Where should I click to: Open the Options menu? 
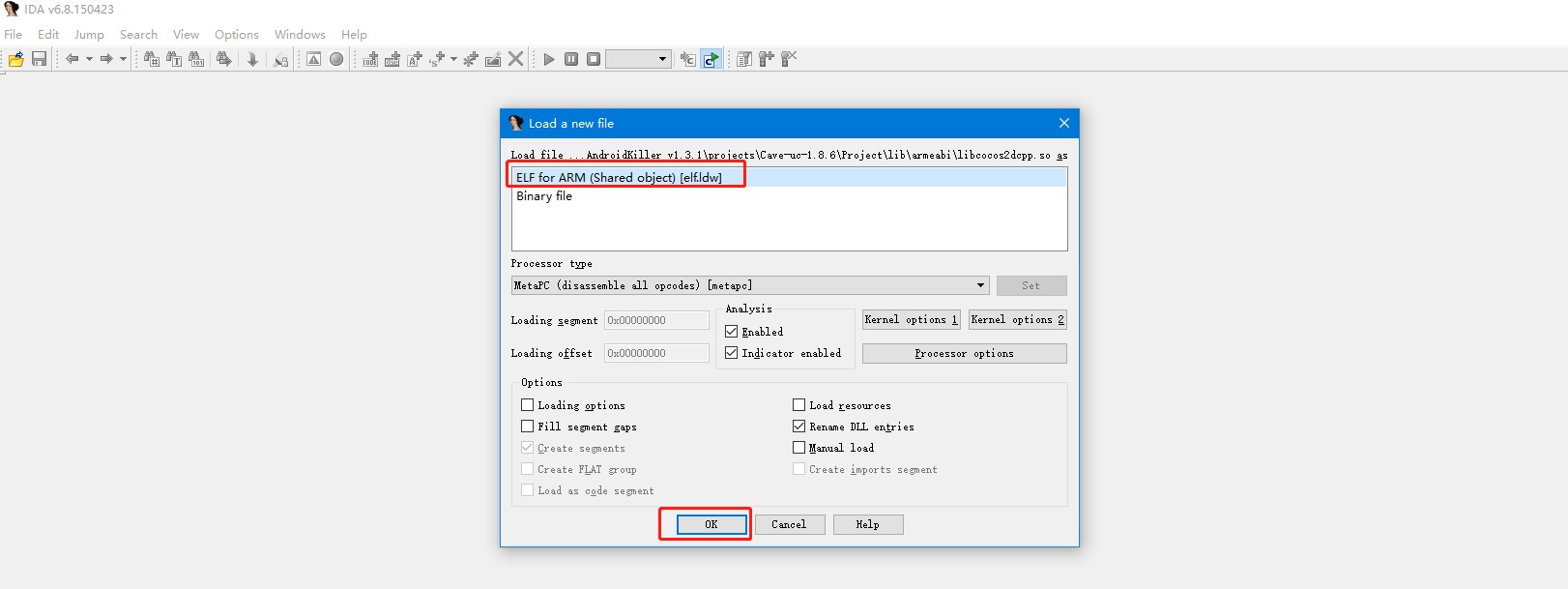coord(236,34)
